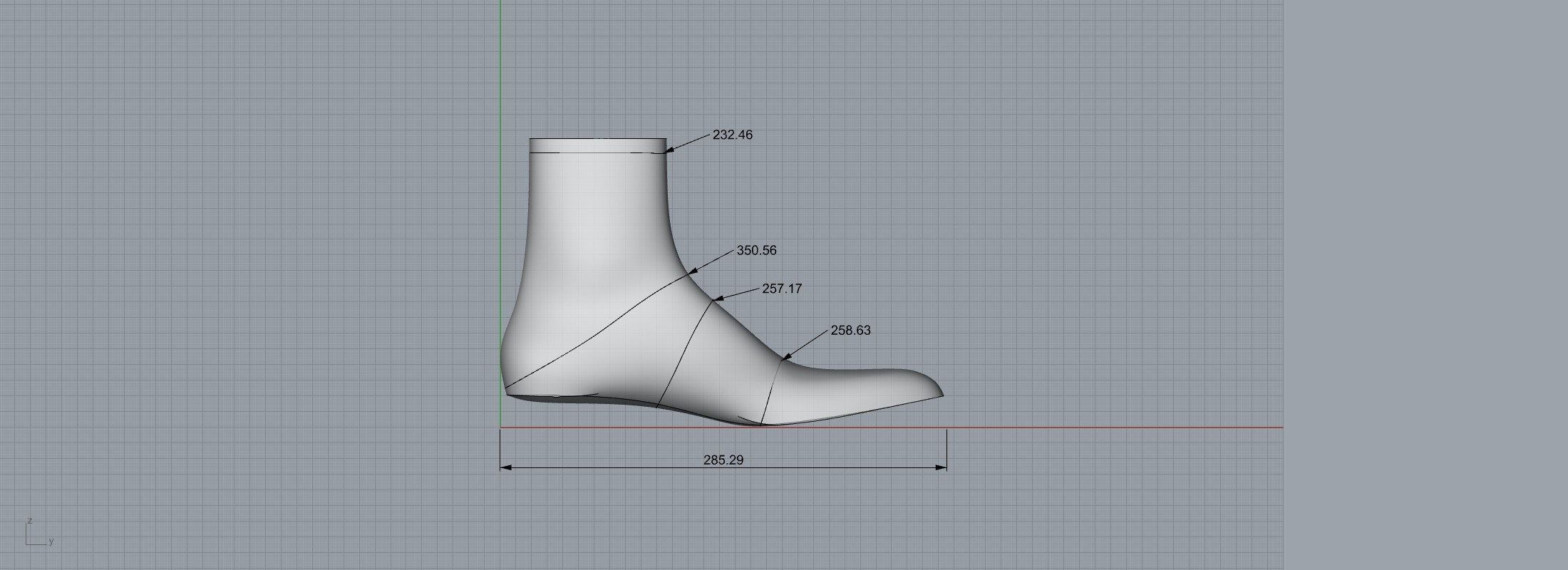Click the left arrowhead of the 285.29 dimension

point(505,467)
